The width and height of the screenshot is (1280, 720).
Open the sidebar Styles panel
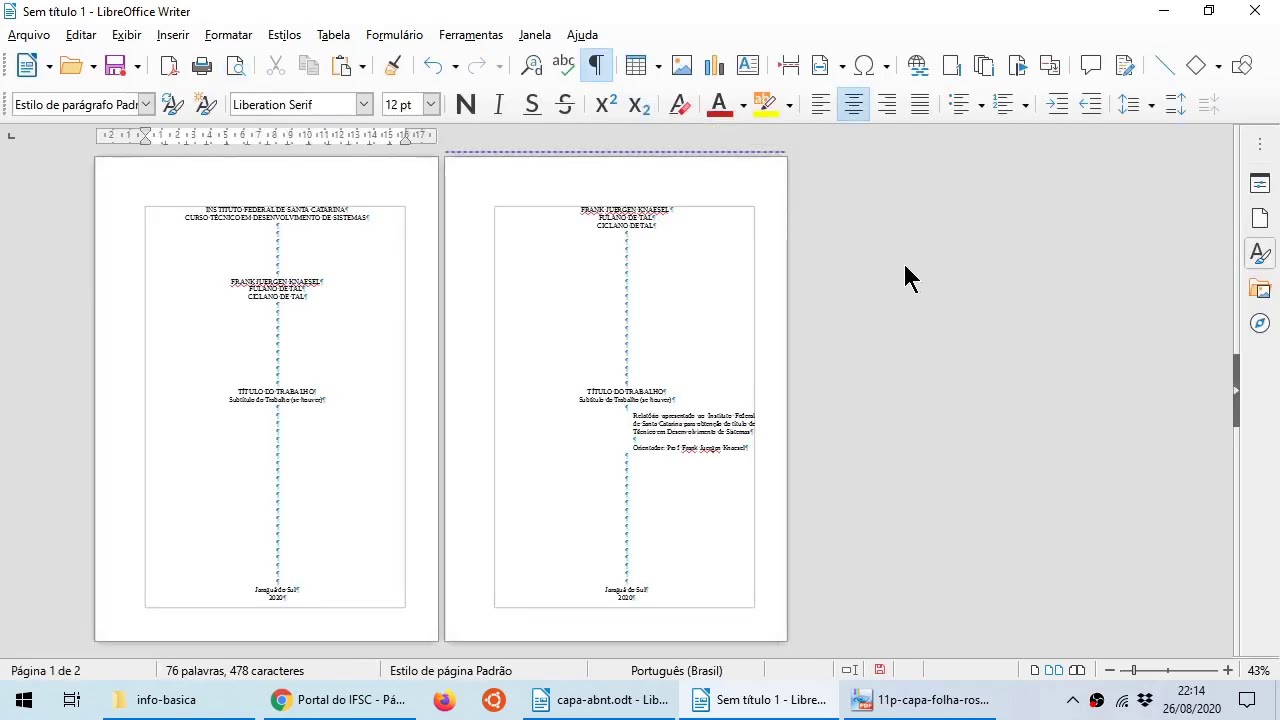pos(1260,254)
